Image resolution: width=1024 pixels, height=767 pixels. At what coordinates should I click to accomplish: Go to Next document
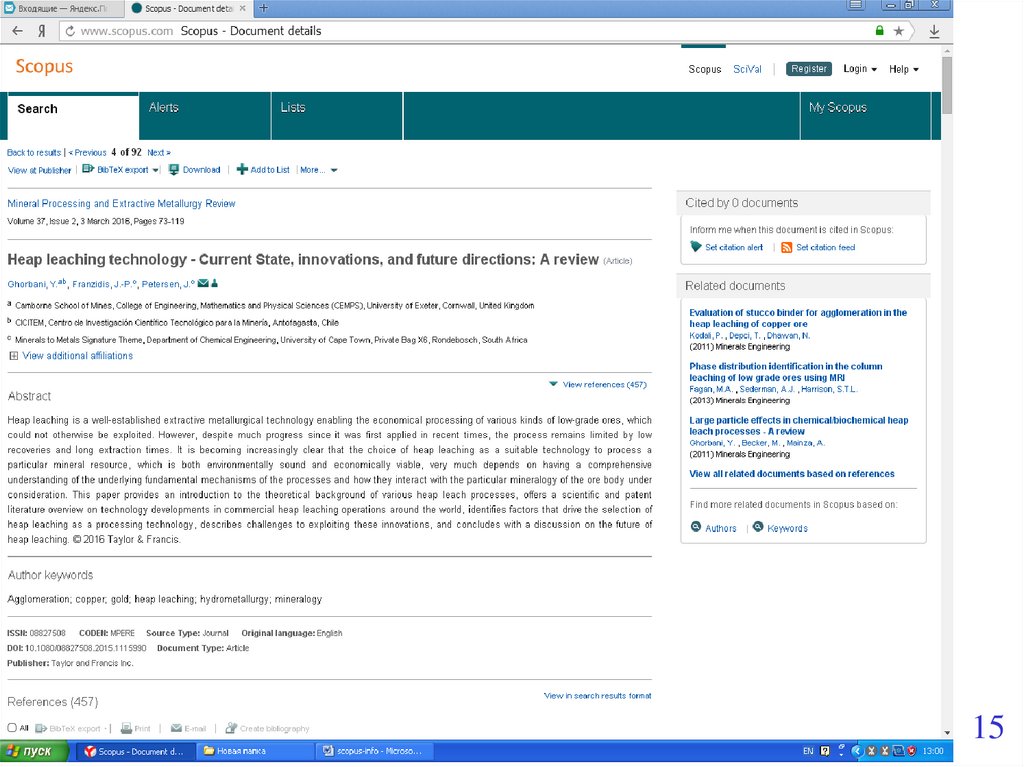(x=159, y=153)
